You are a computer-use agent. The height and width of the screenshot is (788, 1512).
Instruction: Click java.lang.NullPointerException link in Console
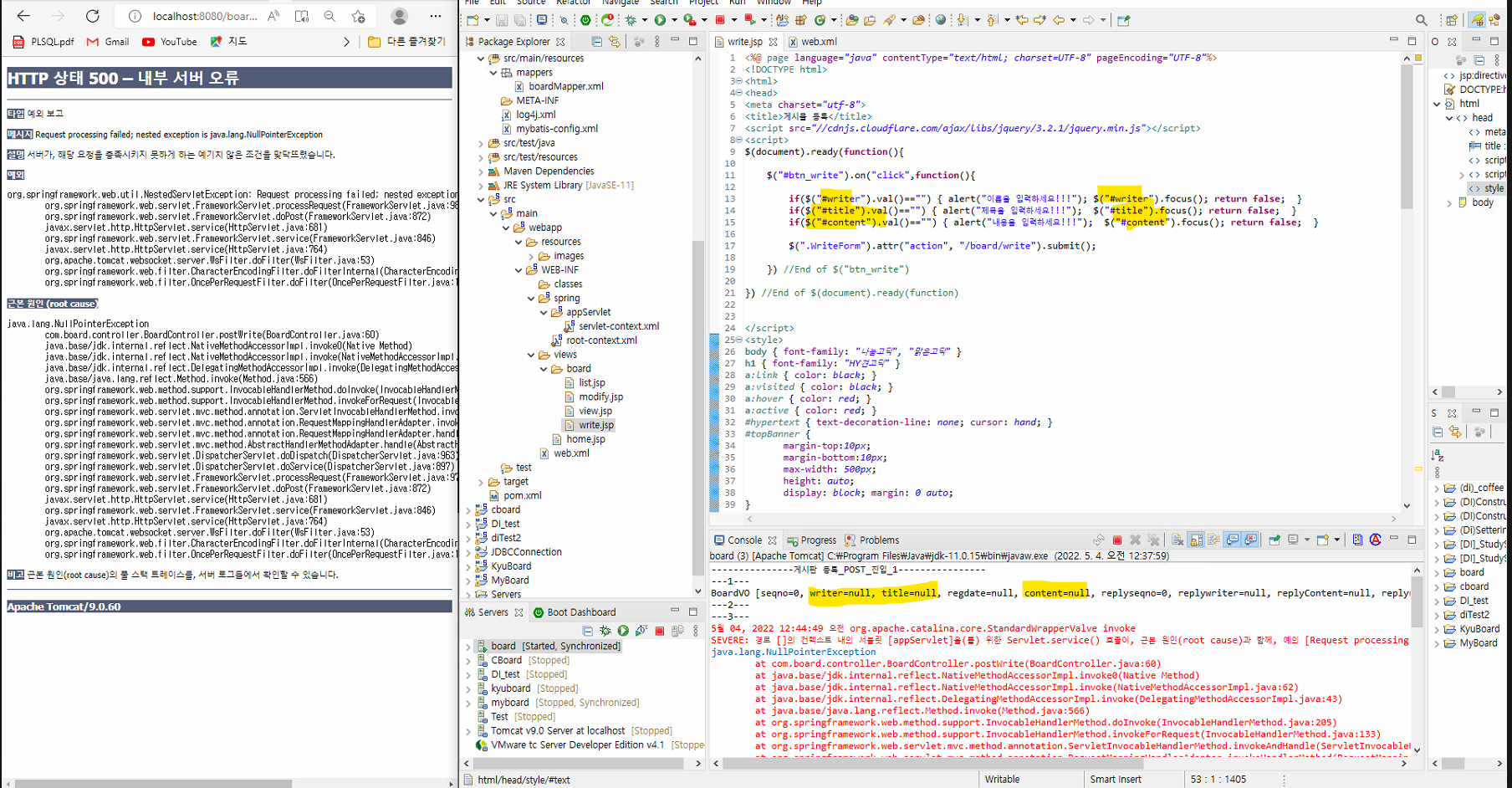pyautogui.click(x=794, y=652)
